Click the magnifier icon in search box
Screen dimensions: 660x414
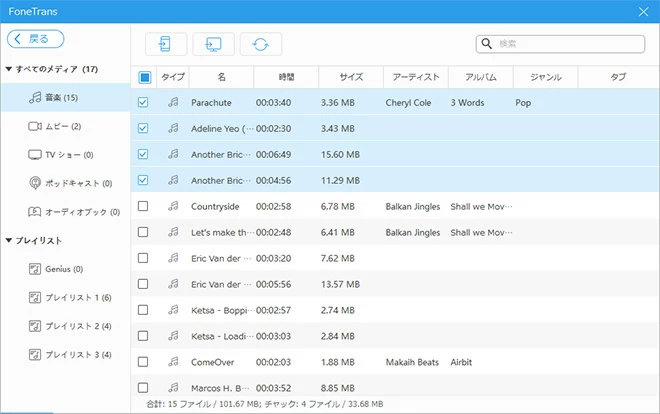click(487, 44)
